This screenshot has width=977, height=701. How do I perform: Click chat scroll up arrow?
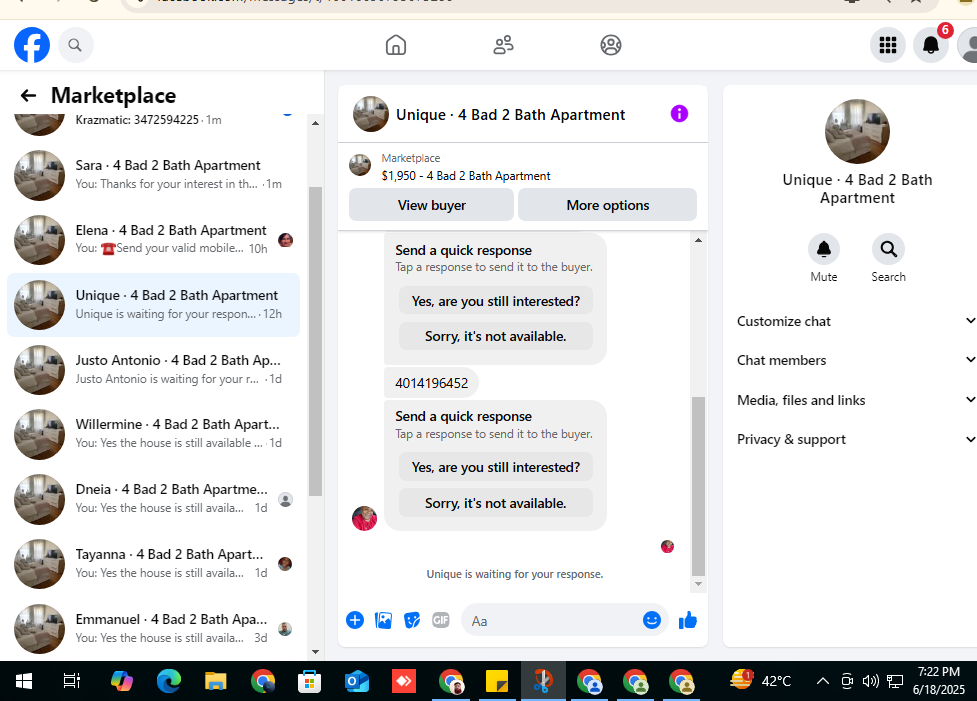698,240
